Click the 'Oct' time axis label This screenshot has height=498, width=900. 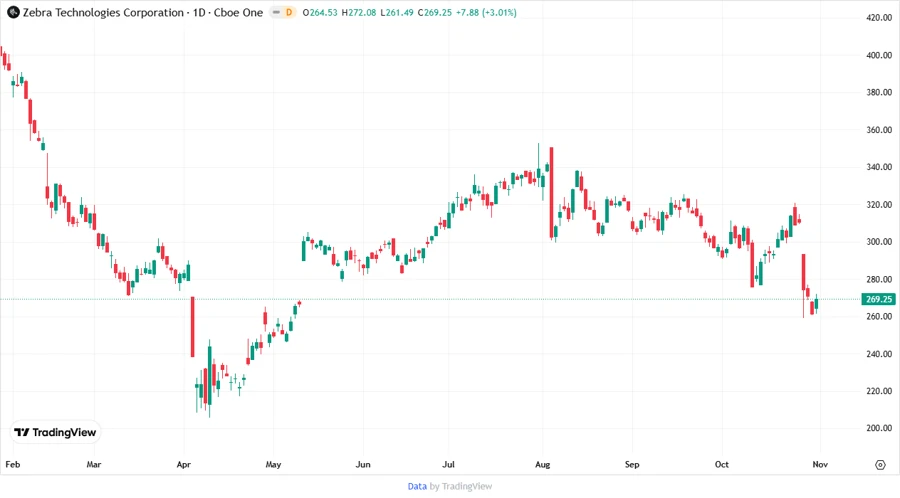721,464
